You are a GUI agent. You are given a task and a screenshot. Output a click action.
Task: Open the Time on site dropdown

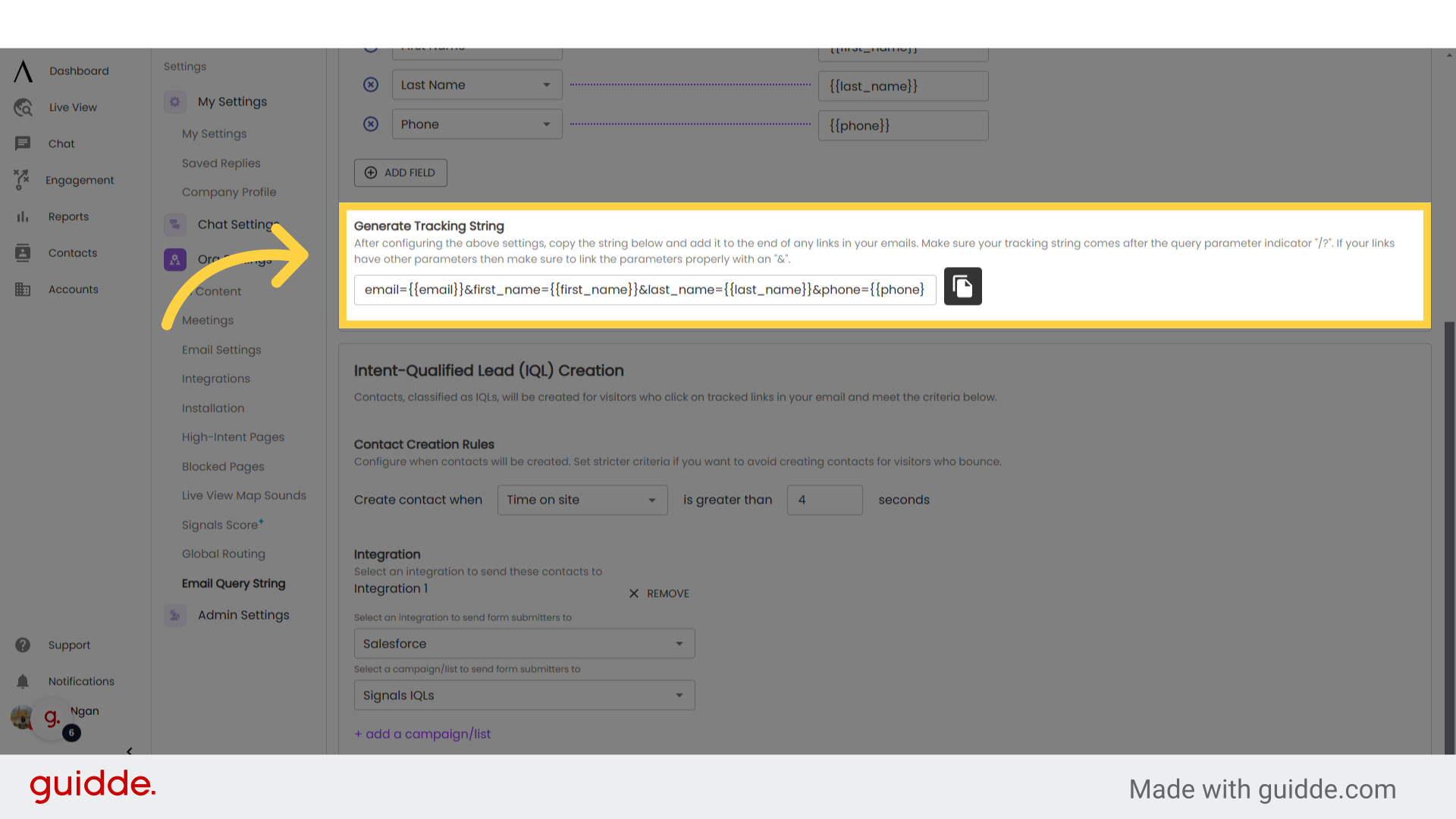tap(582, 500)
